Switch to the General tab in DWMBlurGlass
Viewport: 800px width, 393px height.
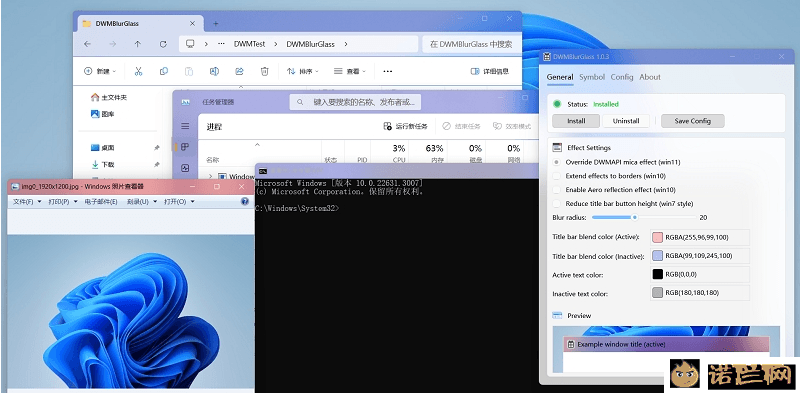[560, 77]
